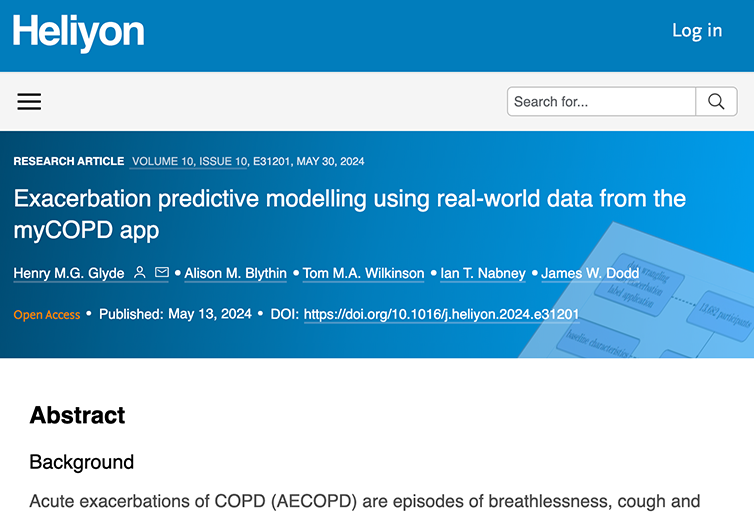Select author Tom M.A. Wilkinson
756x520 pixels.
[x=364, y=273]
